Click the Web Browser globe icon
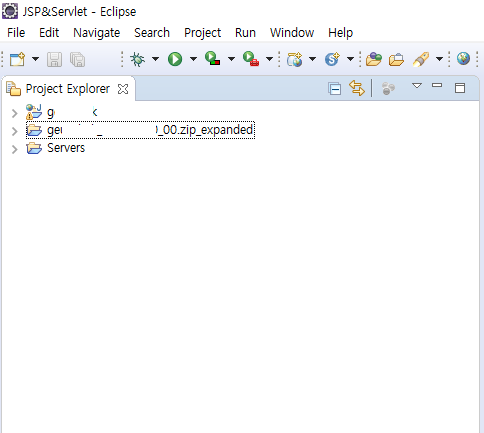Screen dimensions: 484x433 [463, 59]
